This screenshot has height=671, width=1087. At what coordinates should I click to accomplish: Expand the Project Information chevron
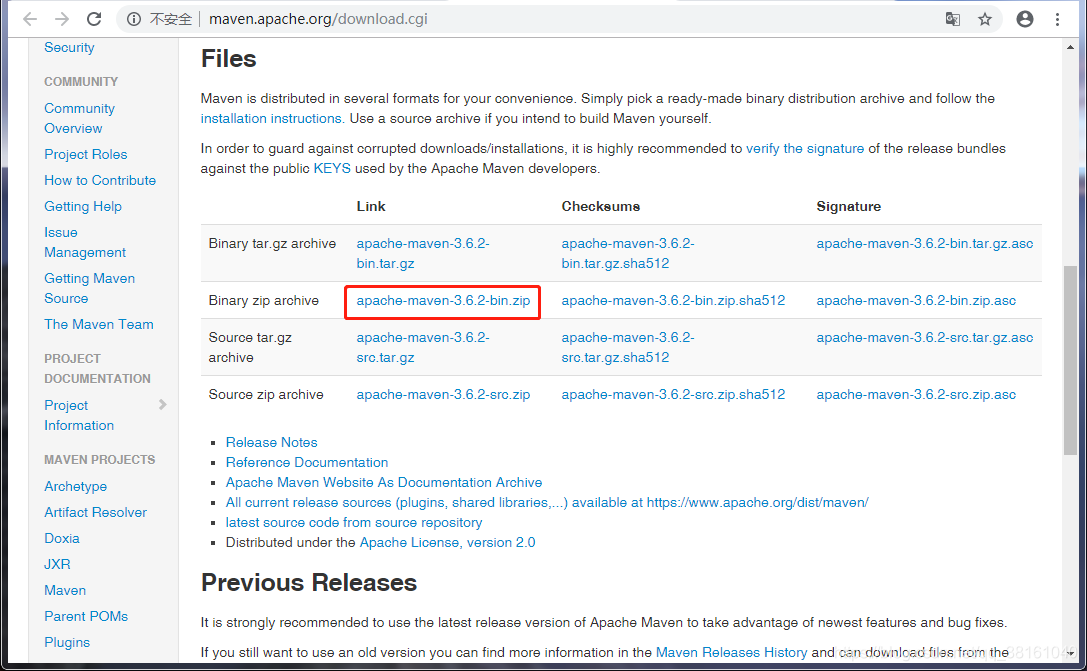(162, 405)
